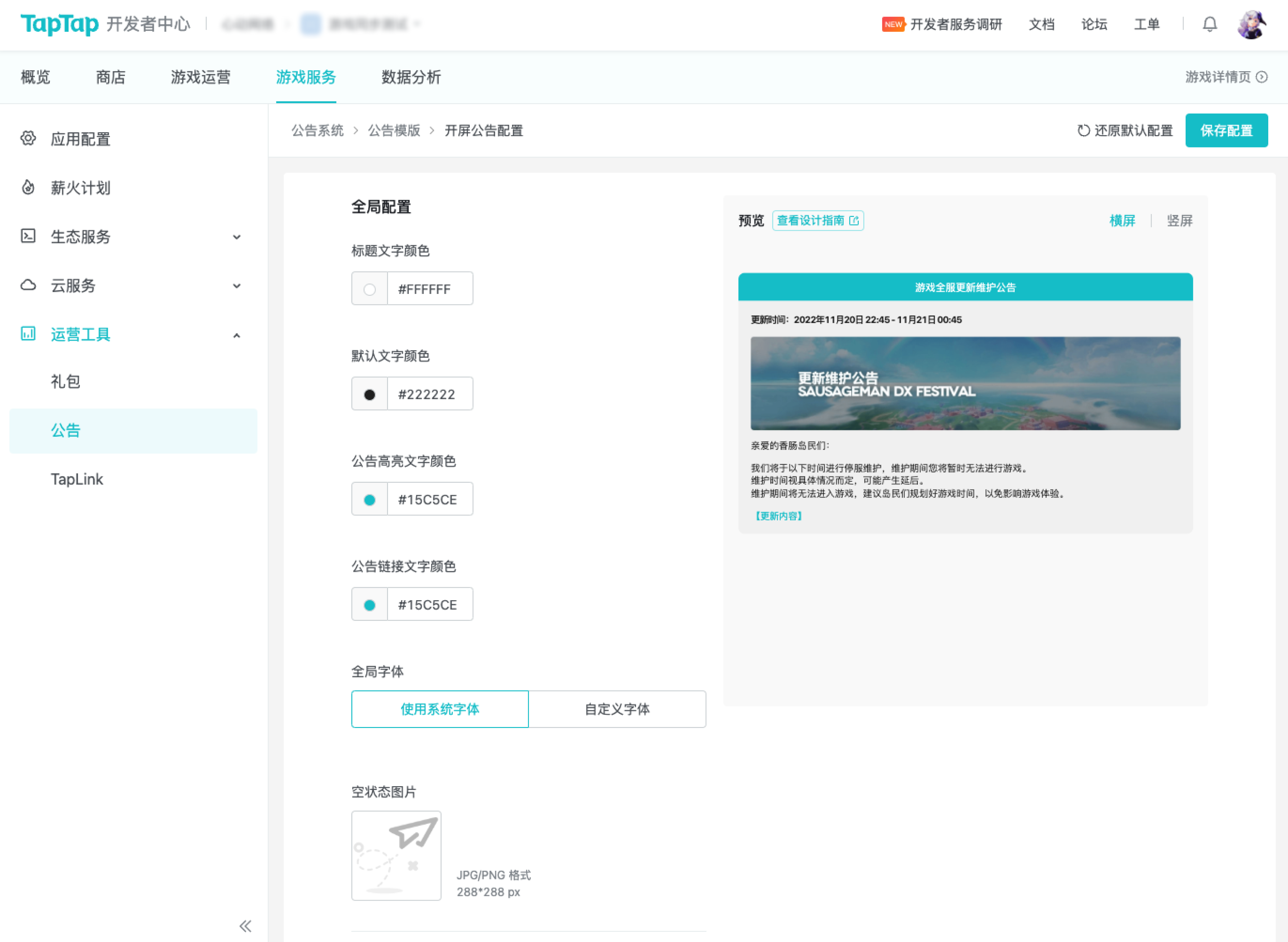This screenshot has height=942, width=1288.
Task: Click the 开发者中心 header text
Action: (x=148, y=24)
